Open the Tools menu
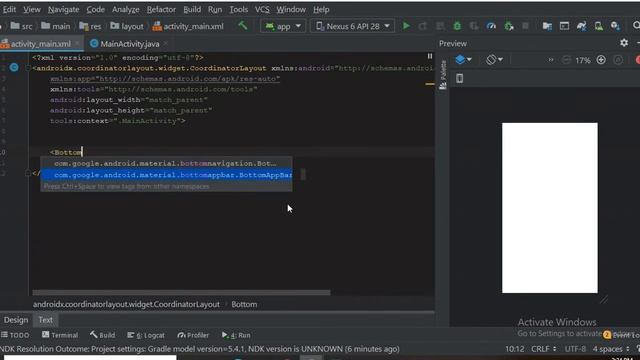Image resolution: width=640 pixels, height=360 pixels. (238, 9)
